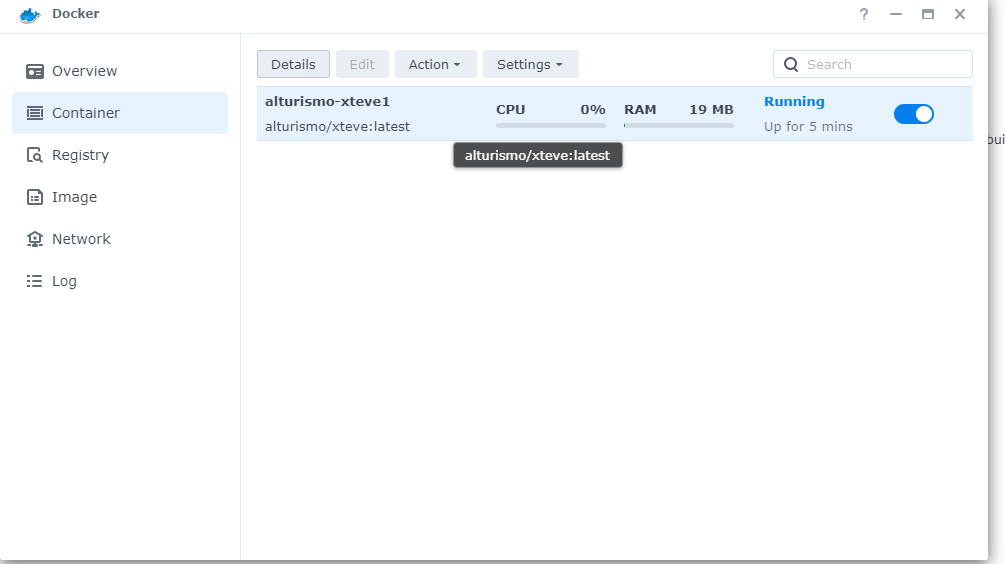Click the Overview sidebar icon

(35, 71)
